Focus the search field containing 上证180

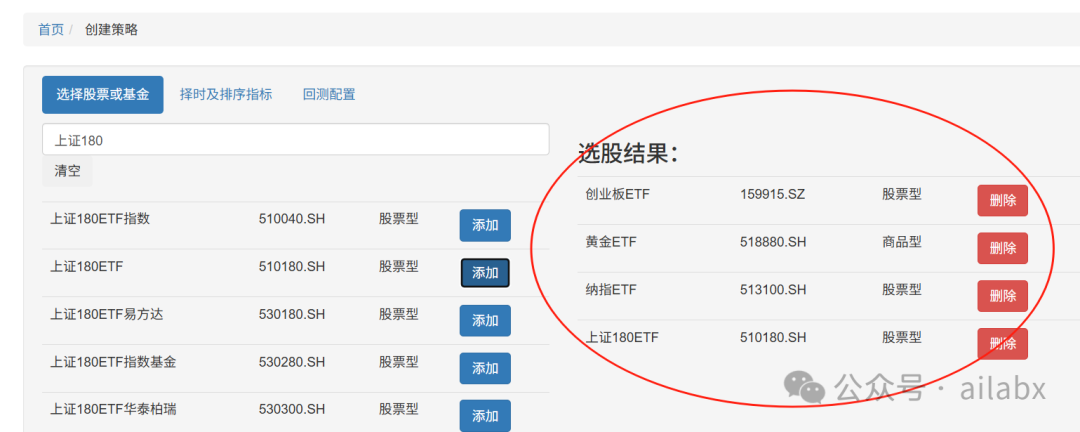[x=295, y=139]
